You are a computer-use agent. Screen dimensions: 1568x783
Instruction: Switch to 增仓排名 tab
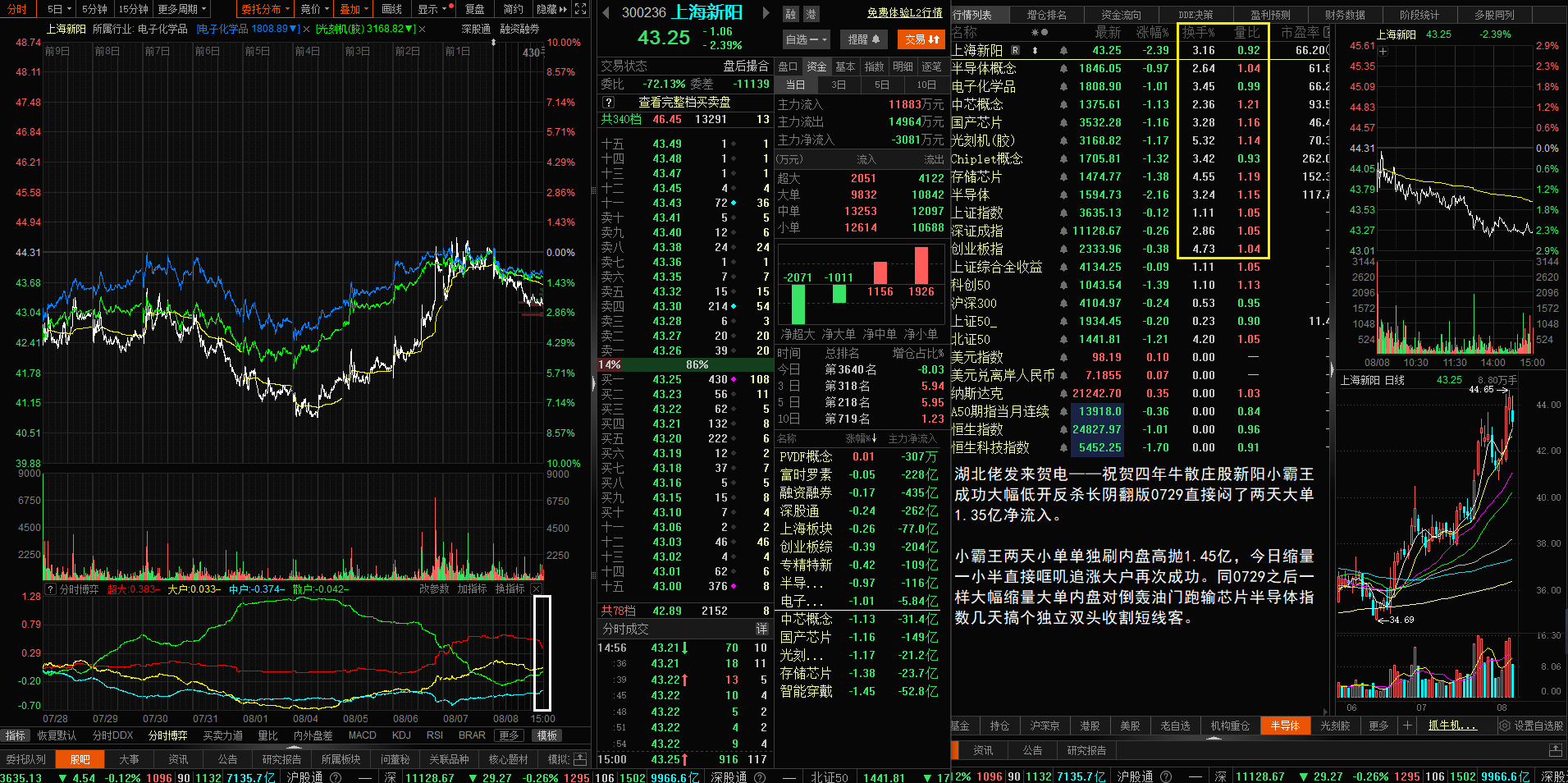click(1046, 15)
